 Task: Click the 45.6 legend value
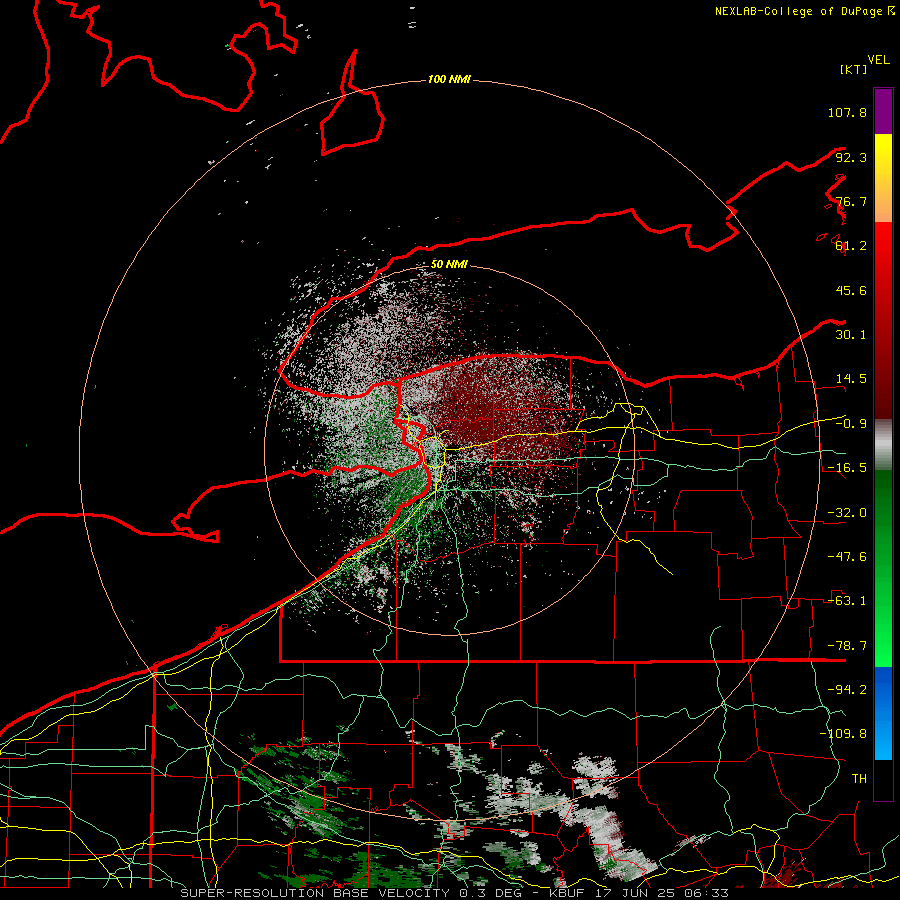(851, 290)
